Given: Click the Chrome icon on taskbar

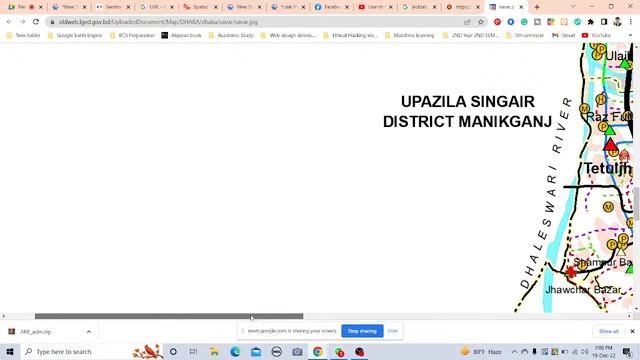Looking at the screenshot, I should pos(318,351).
